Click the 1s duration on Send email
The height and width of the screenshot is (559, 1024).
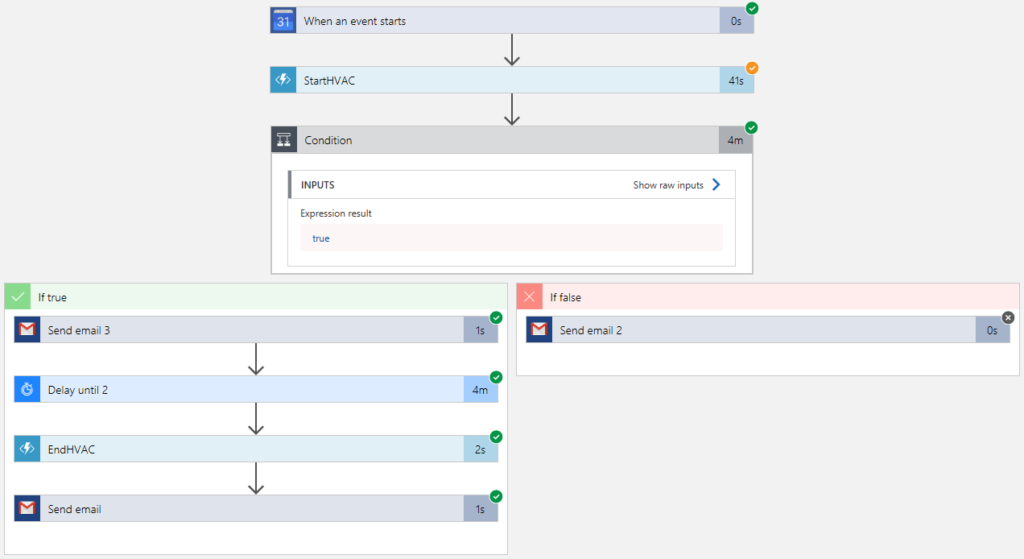(480, 509)
